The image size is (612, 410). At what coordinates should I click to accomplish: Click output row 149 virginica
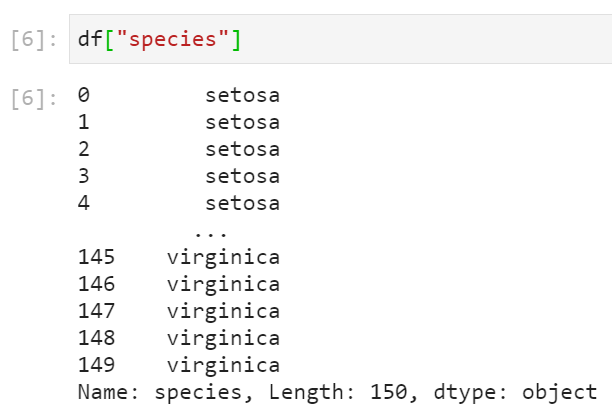tap(179, 365)
